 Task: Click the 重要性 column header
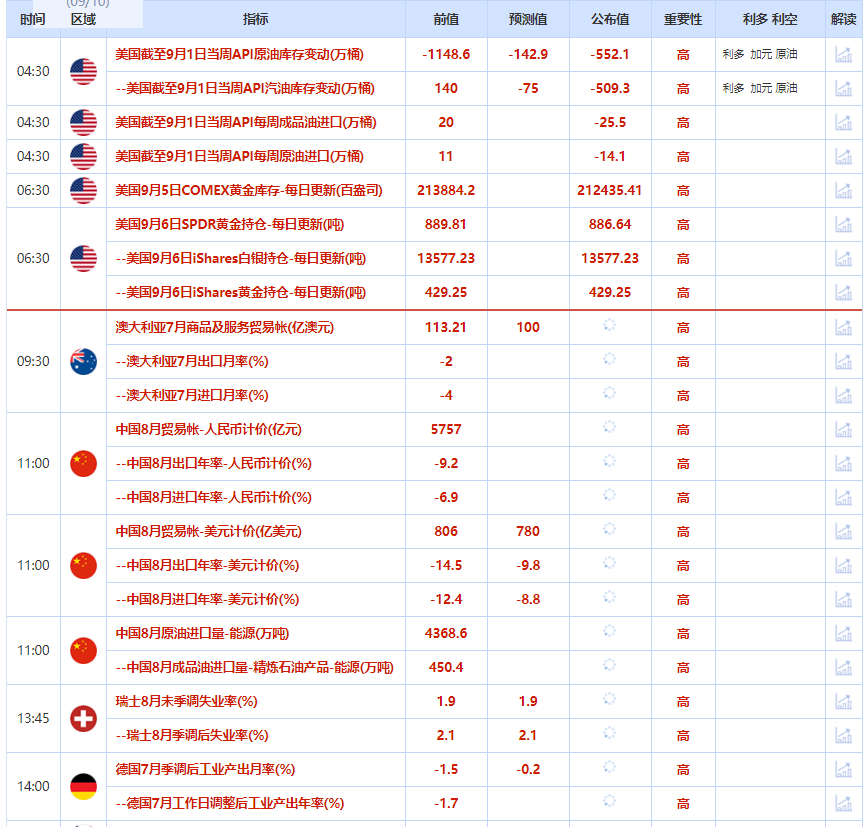coord(683,20)
